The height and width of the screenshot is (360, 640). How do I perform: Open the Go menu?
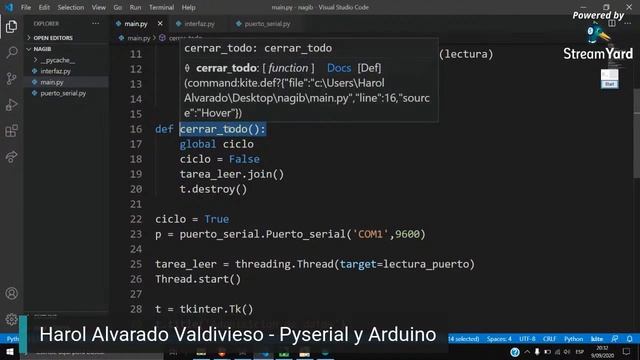coord(118,7)
